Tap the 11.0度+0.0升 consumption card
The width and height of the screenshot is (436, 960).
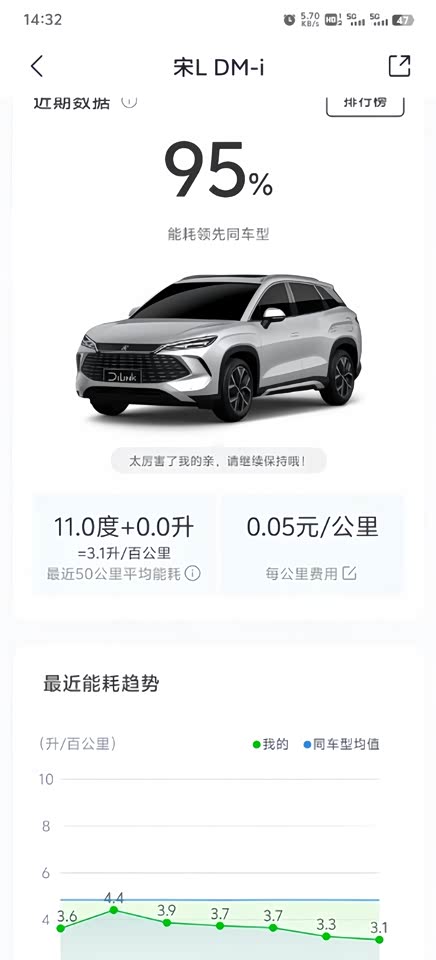124,545
